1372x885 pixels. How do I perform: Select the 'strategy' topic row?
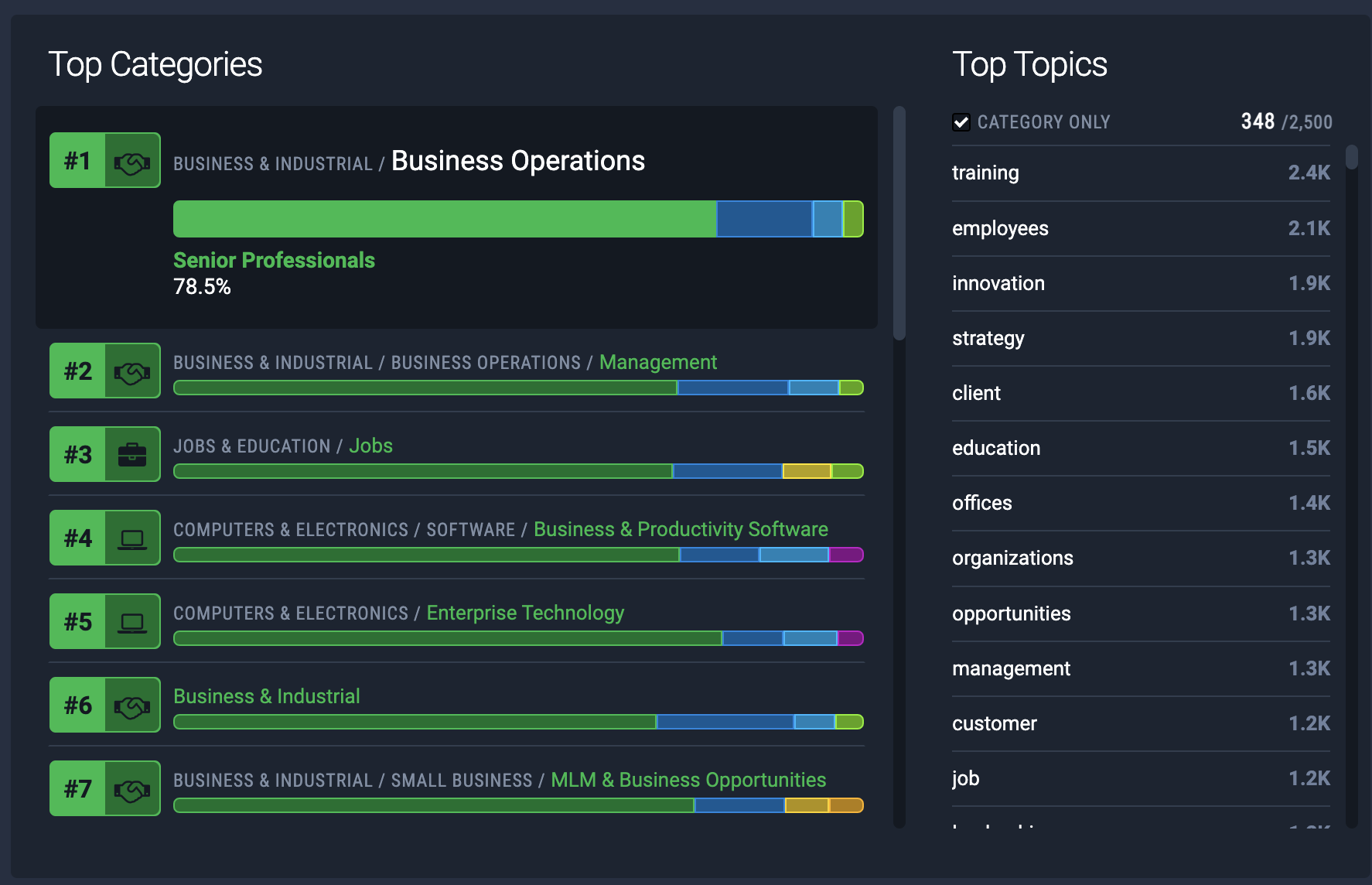[x=1142, y=338]
